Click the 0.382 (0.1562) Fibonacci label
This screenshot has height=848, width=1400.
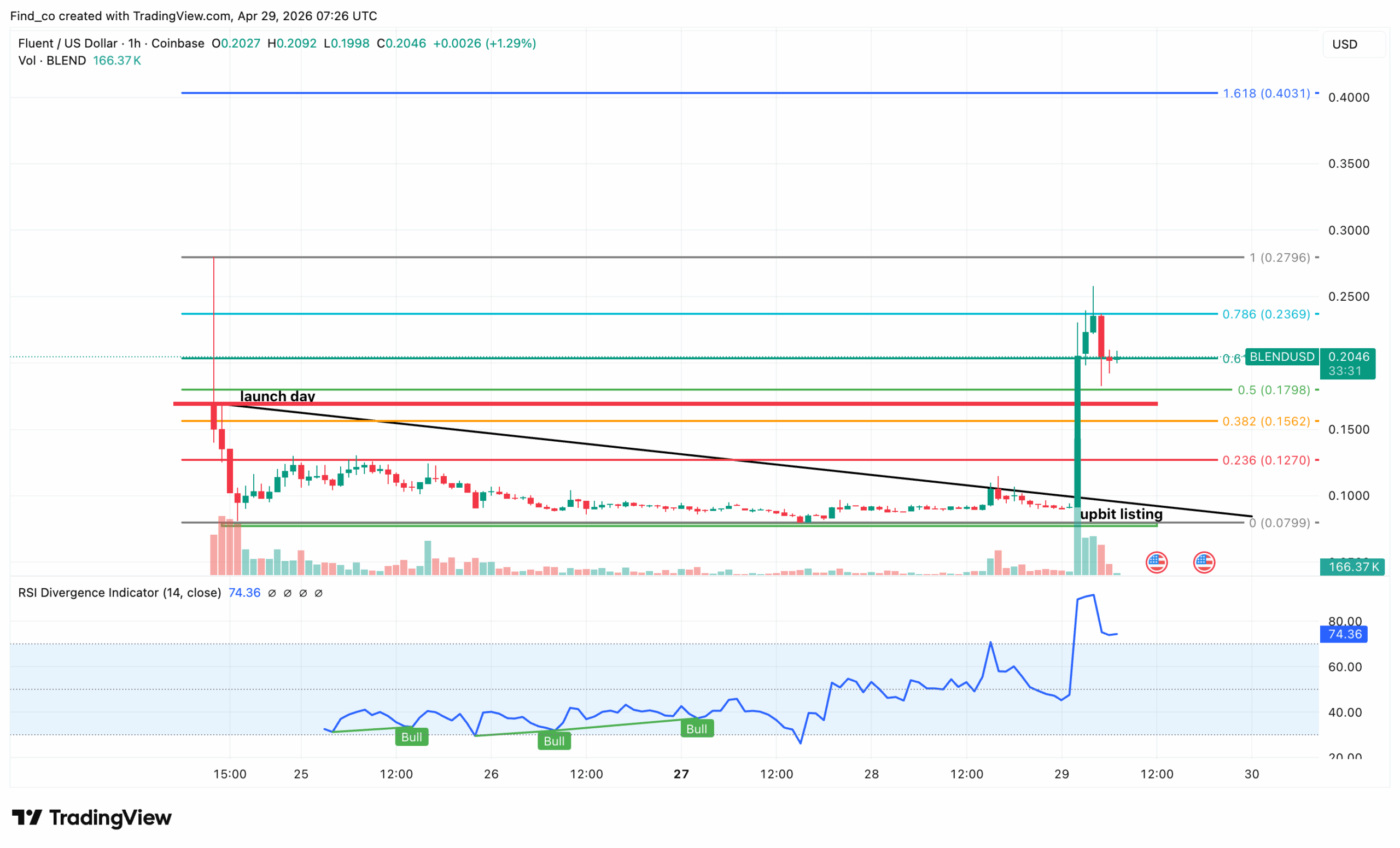(1267, 421)
